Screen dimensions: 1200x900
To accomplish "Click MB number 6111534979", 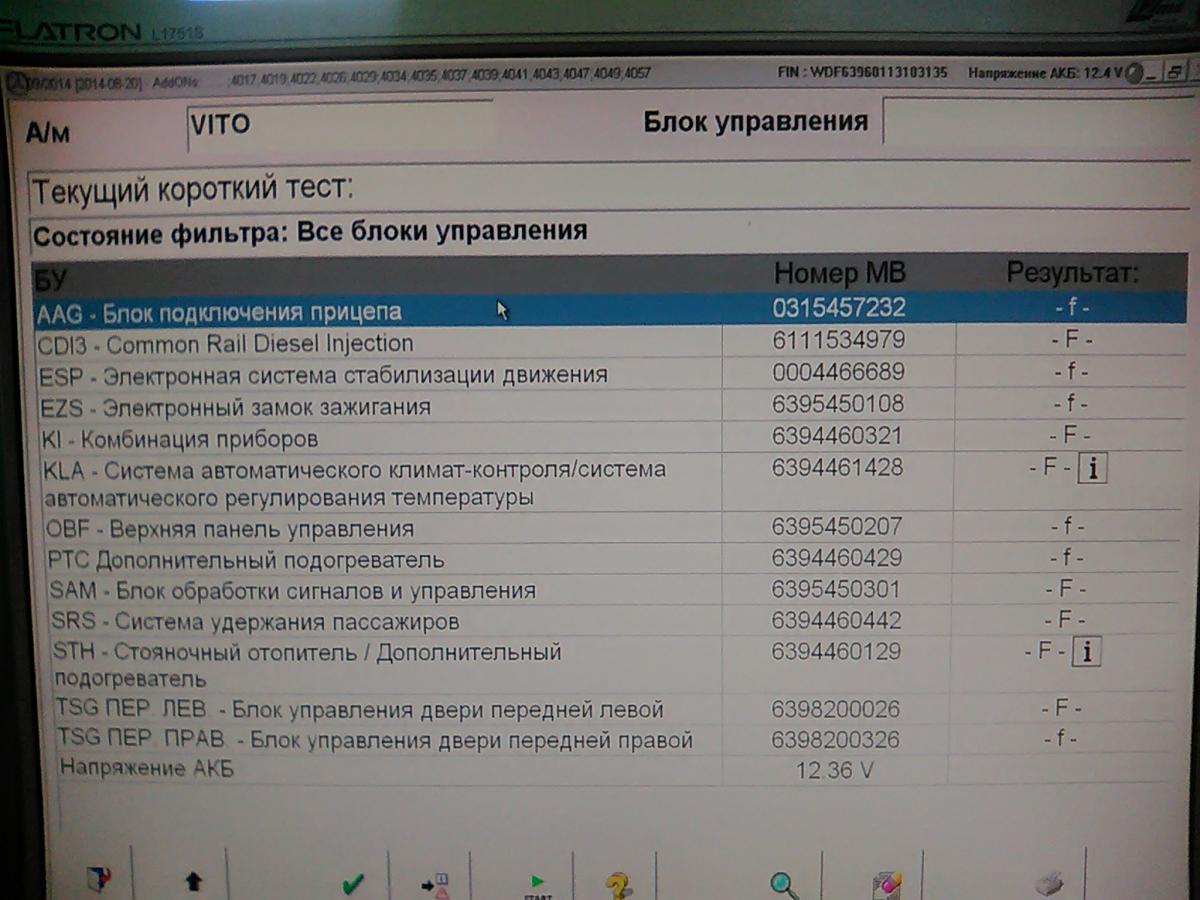I will [x=839, y=340].
